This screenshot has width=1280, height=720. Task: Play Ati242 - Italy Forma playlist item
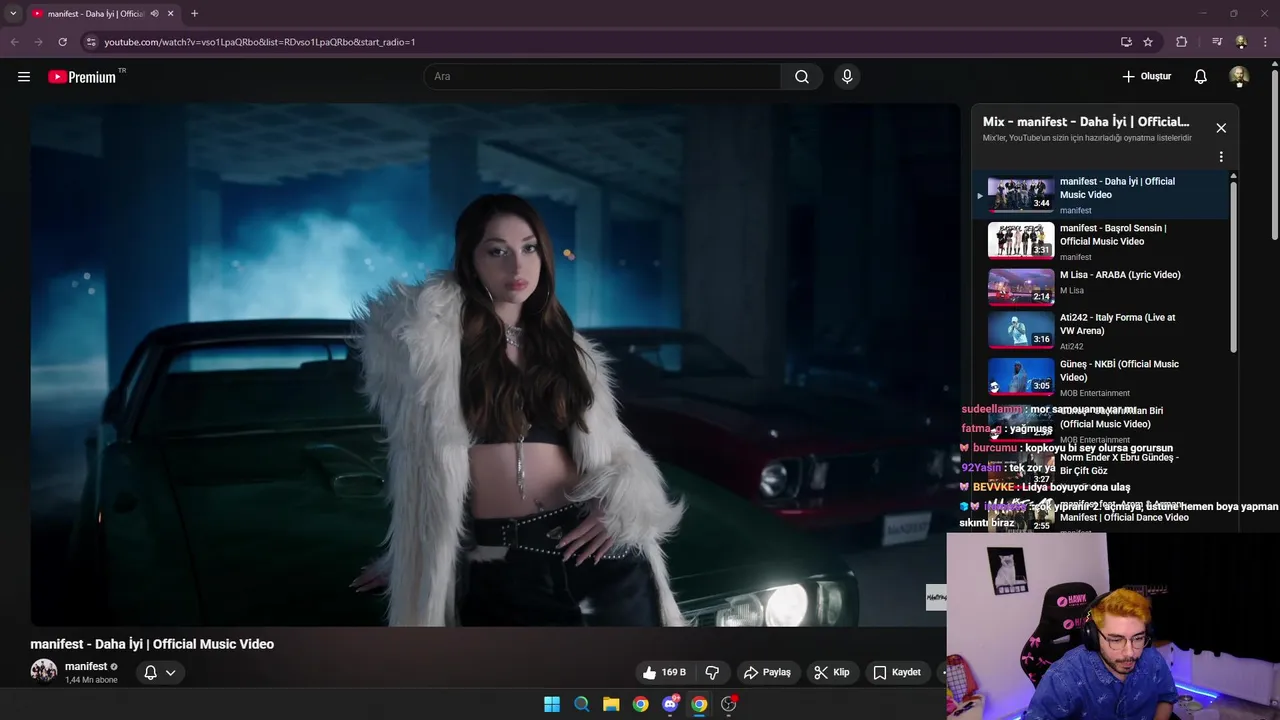(x=1100, y=331)
